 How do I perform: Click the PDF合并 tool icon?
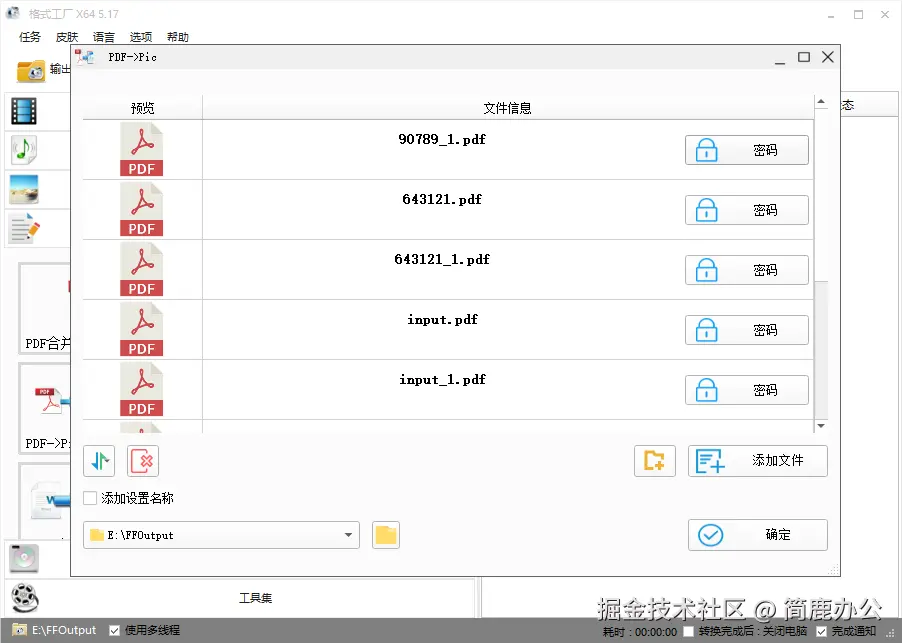point(44,300)
